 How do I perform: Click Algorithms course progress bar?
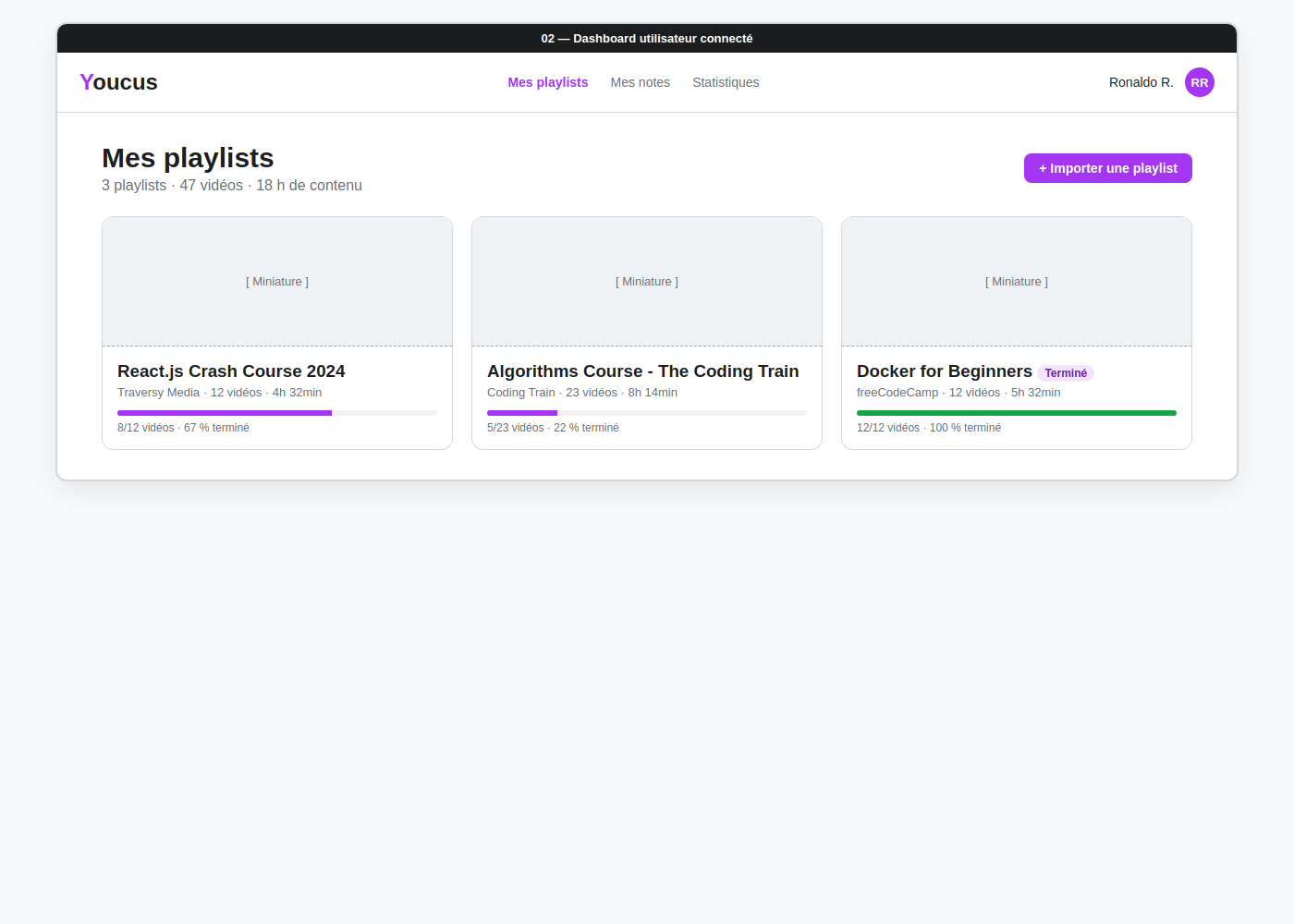647,413
